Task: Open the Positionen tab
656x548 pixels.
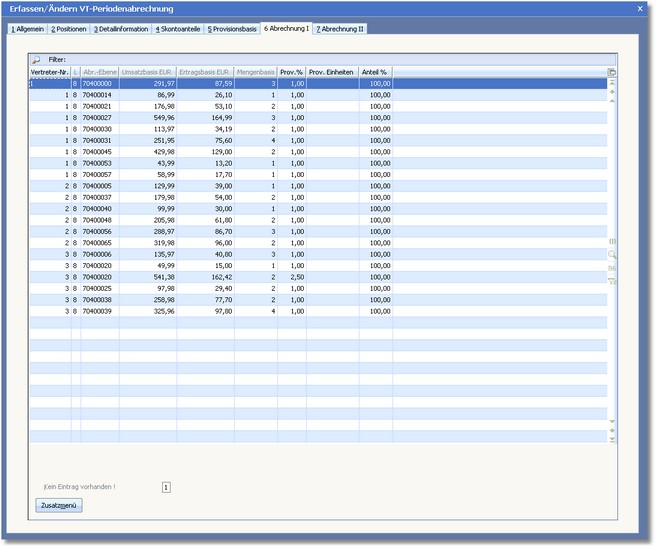Action: 69,29
